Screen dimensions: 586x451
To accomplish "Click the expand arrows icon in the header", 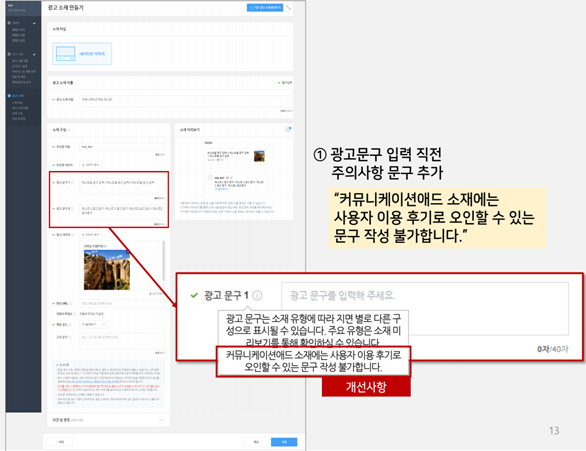I will click(x=289, y=7).
